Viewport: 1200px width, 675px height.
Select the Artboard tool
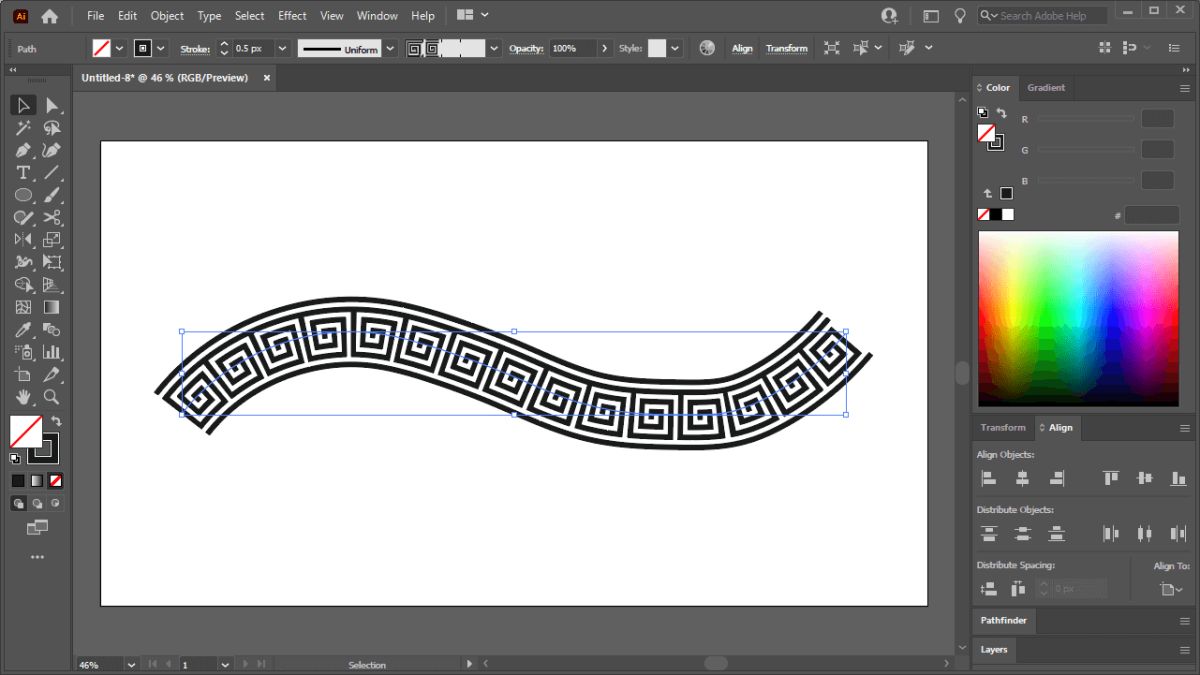(x=23, y=374)
